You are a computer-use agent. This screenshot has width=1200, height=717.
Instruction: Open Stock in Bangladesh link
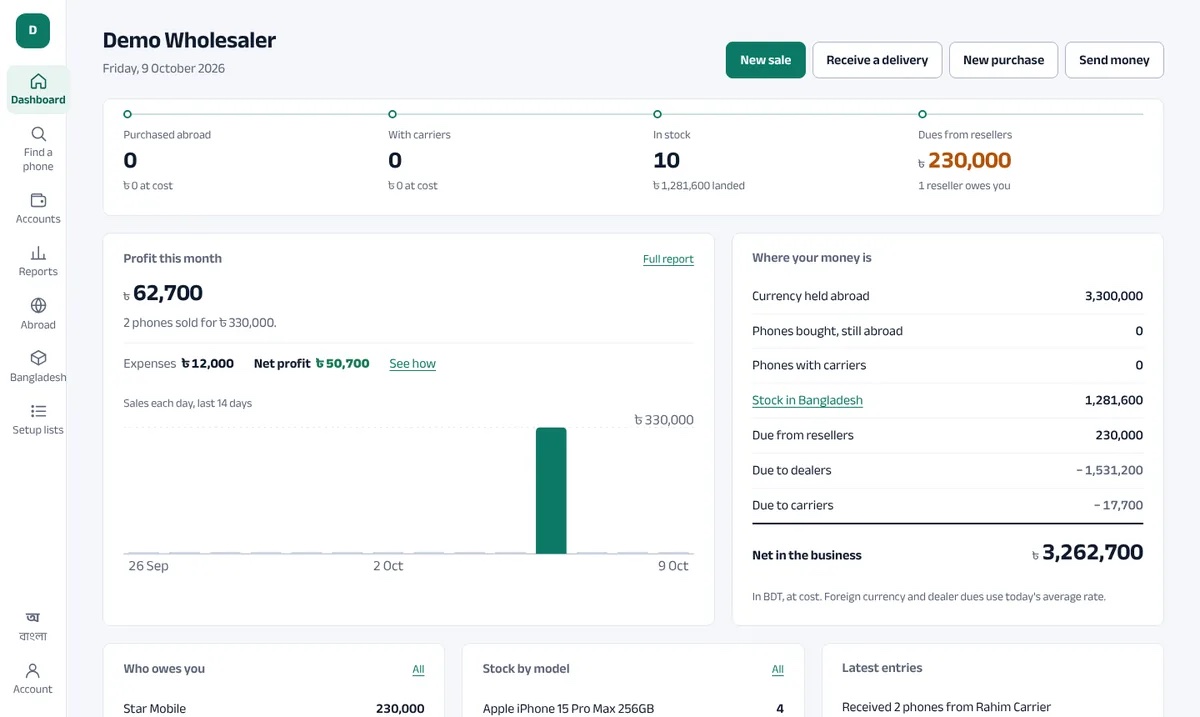807,400
